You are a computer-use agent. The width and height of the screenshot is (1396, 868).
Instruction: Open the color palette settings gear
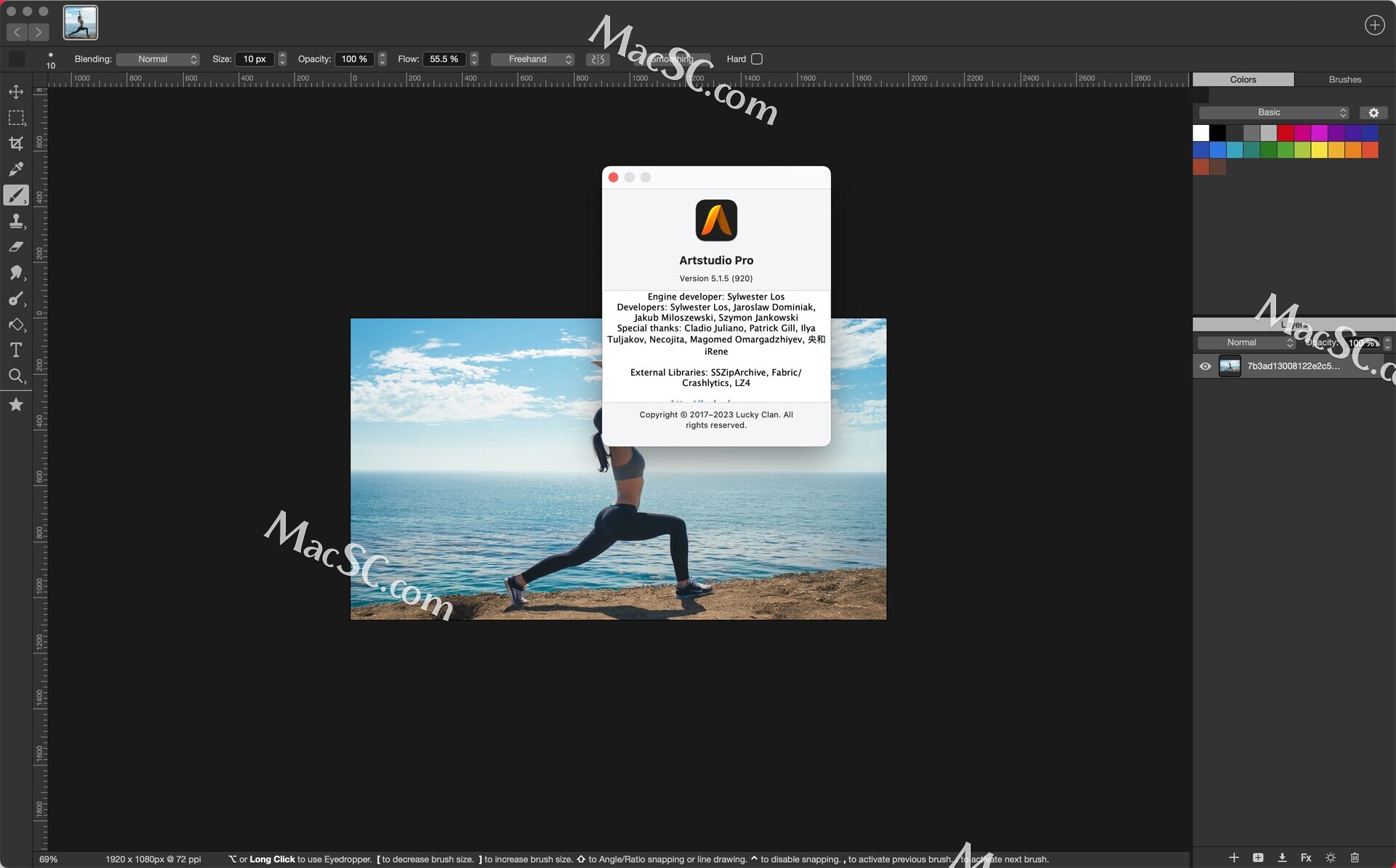pyautogui.click(x=1373, y=113)
